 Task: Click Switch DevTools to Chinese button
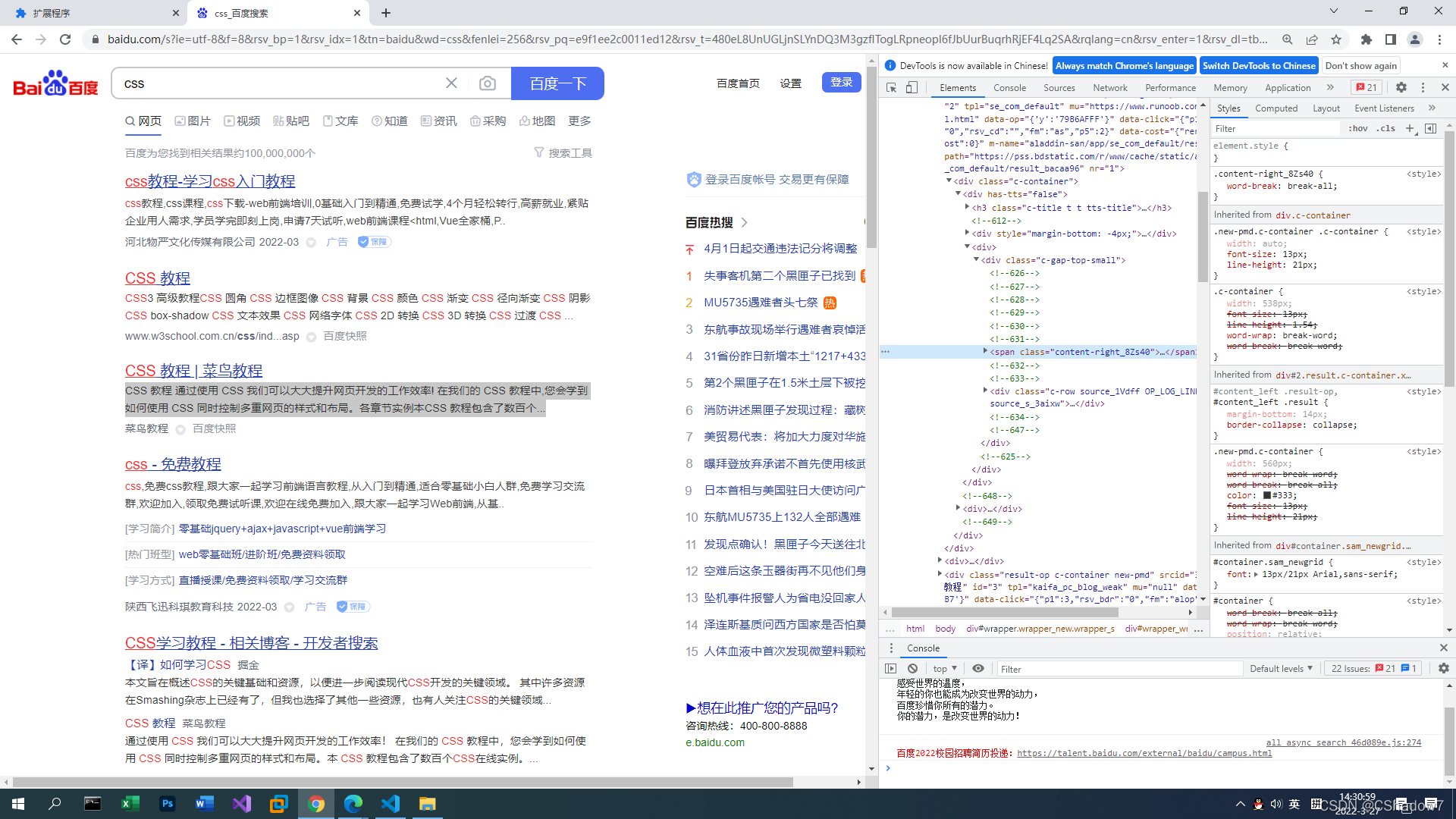[x=1259, y=66]
